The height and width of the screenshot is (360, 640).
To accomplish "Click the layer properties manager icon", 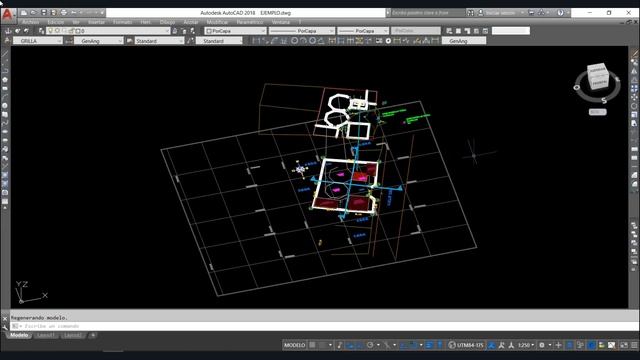I will (41, 31).
